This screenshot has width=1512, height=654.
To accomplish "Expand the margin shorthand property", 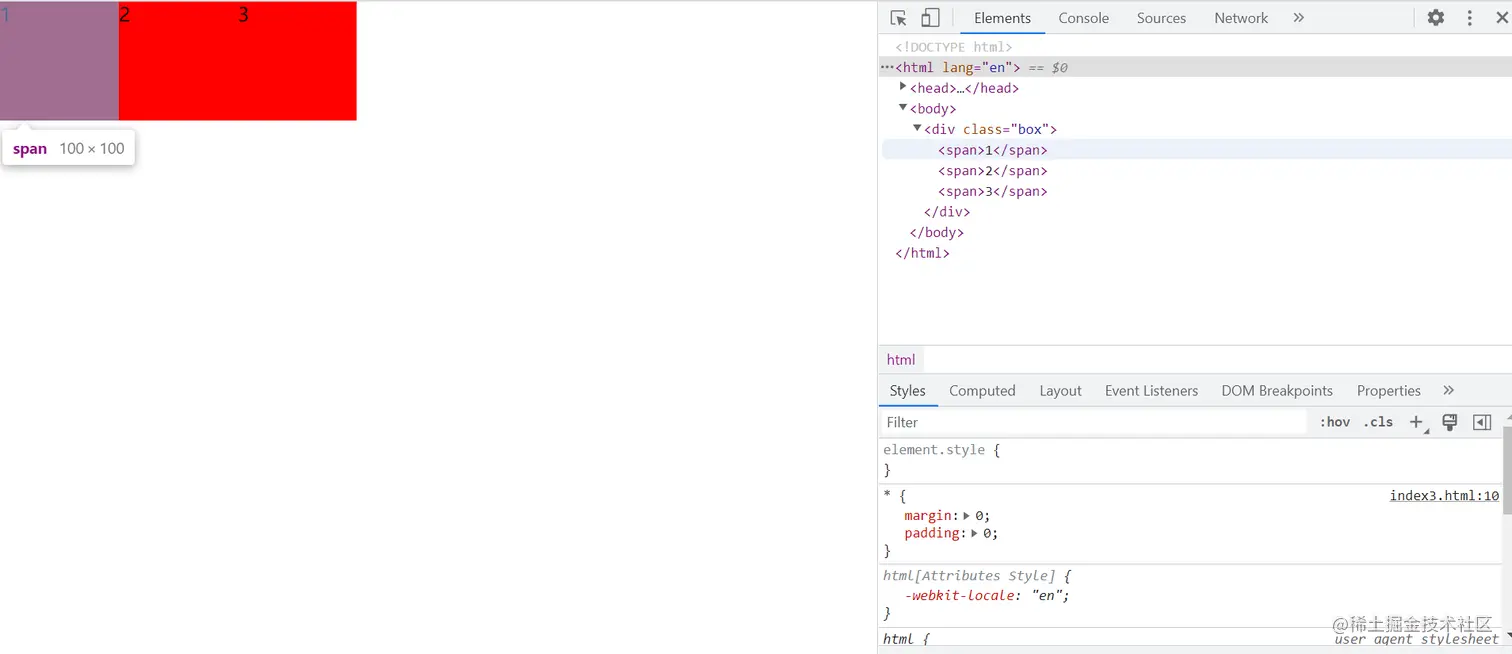I will tap(967, 516).
